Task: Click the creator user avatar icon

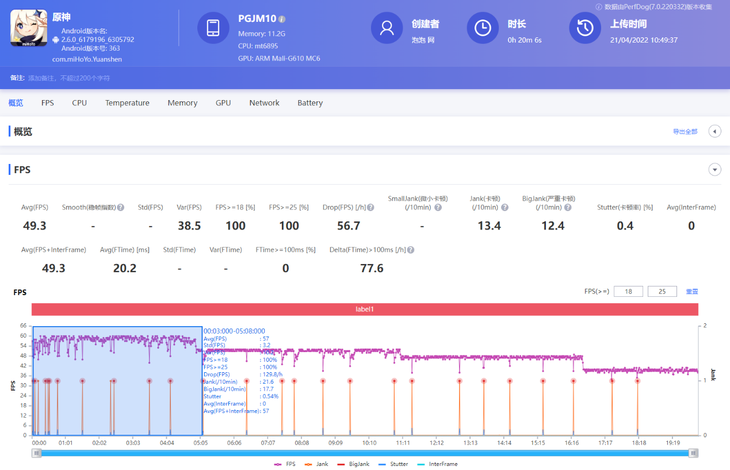Action: pos(386,29)
